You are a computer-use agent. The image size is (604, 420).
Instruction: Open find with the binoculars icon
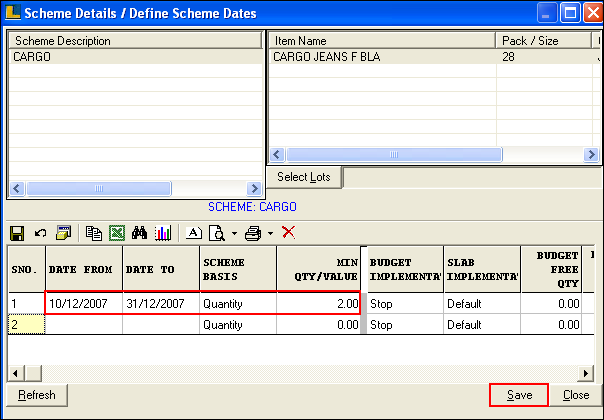click(x=139, y=233)
